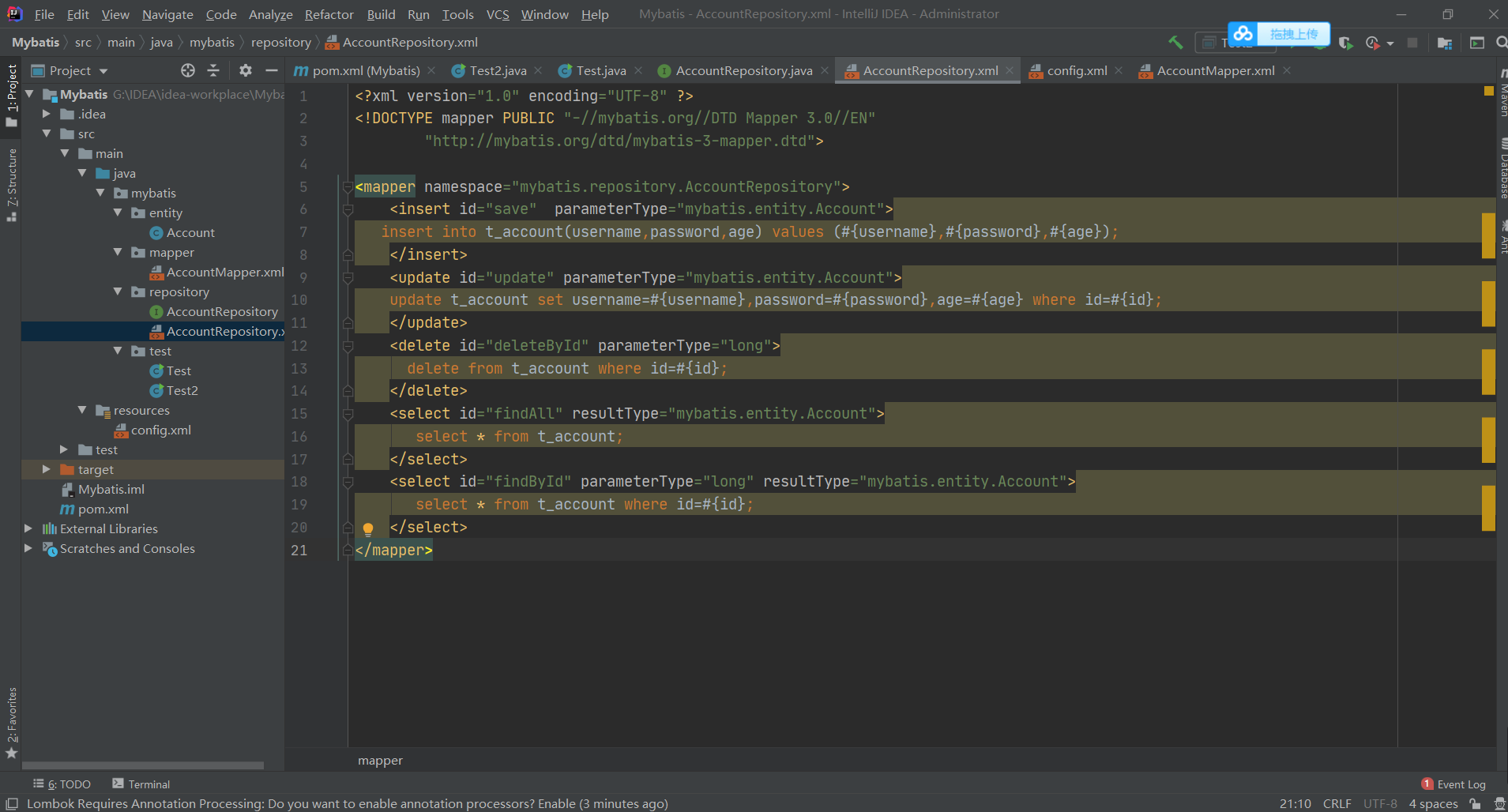Click the Build Project hammer icon
This screenshot has width=1508, height=812.
(x=1175, y=43)
